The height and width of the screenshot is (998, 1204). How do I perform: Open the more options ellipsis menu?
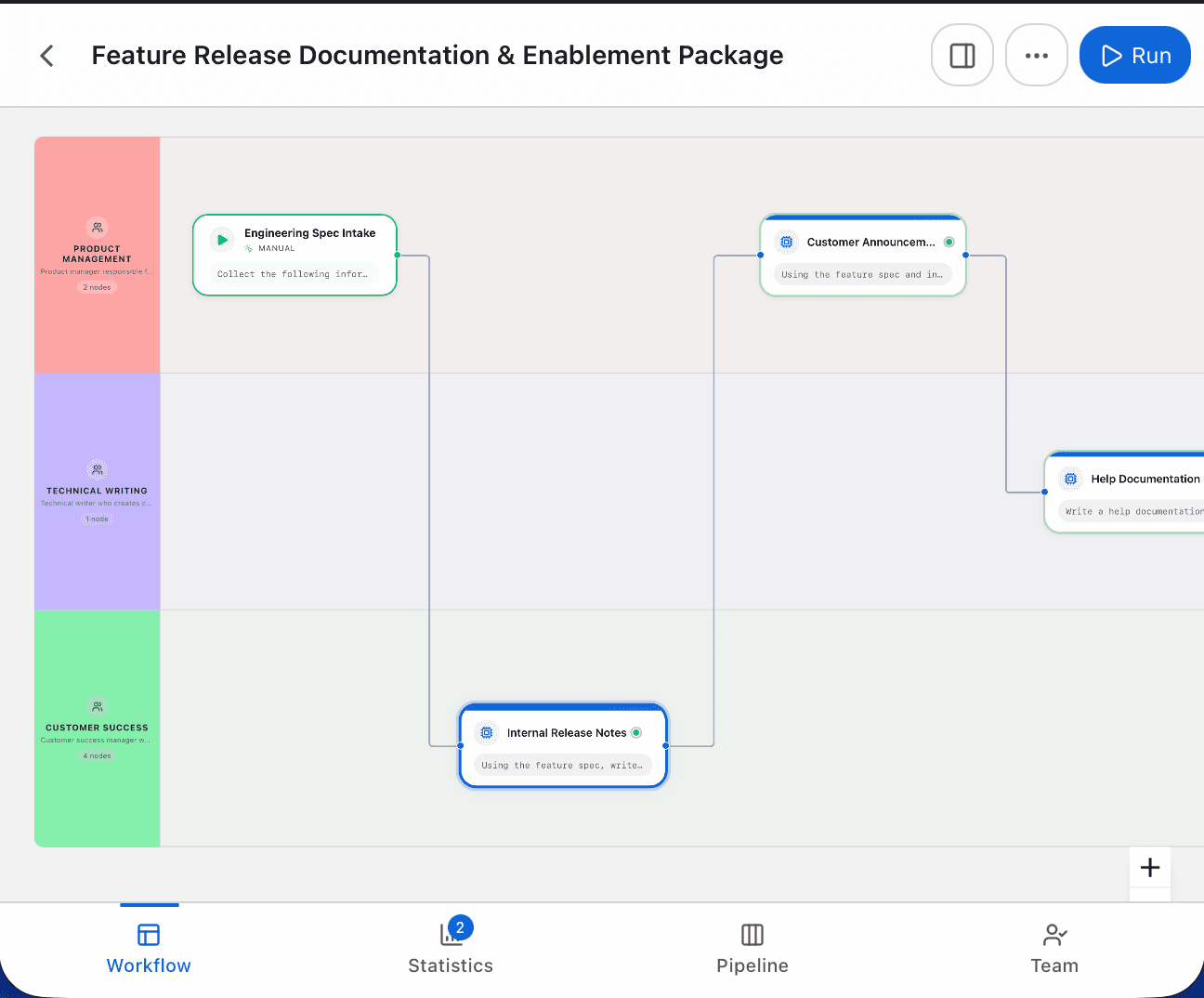click(1037, 55)
